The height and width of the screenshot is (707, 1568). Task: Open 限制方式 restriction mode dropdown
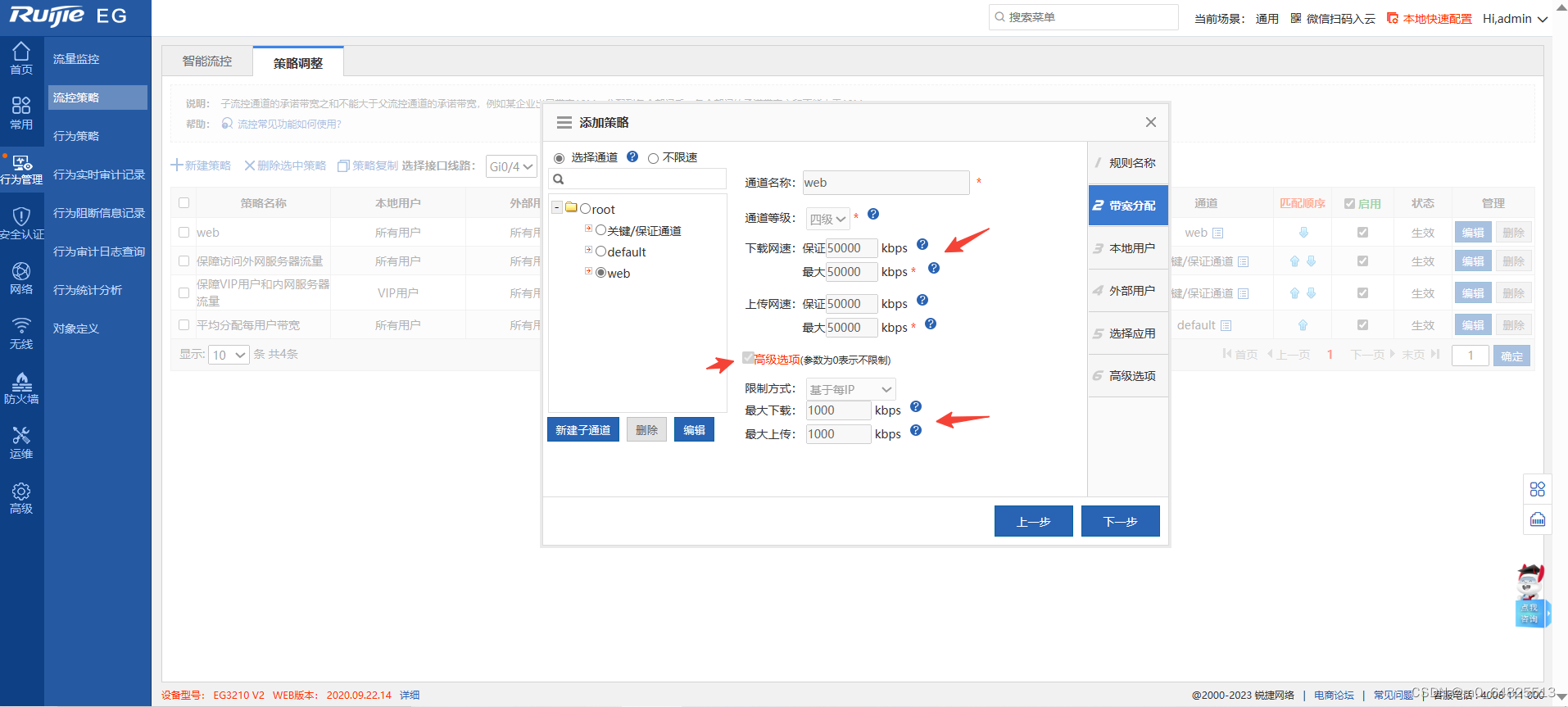tap(850, 389)
